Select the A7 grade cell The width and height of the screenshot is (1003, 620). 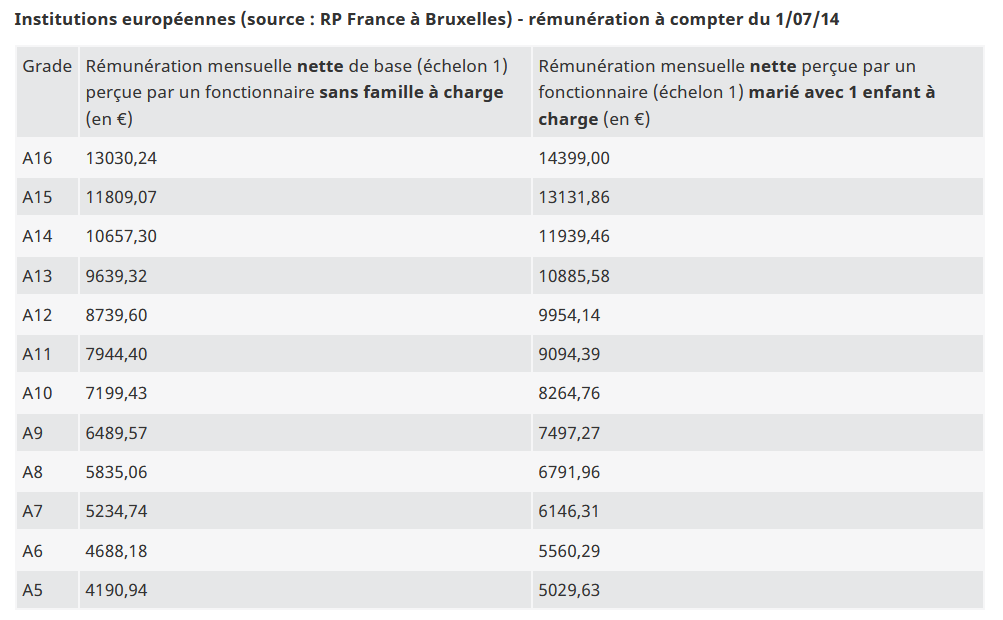pyautogui.click(x=33, y=511)
